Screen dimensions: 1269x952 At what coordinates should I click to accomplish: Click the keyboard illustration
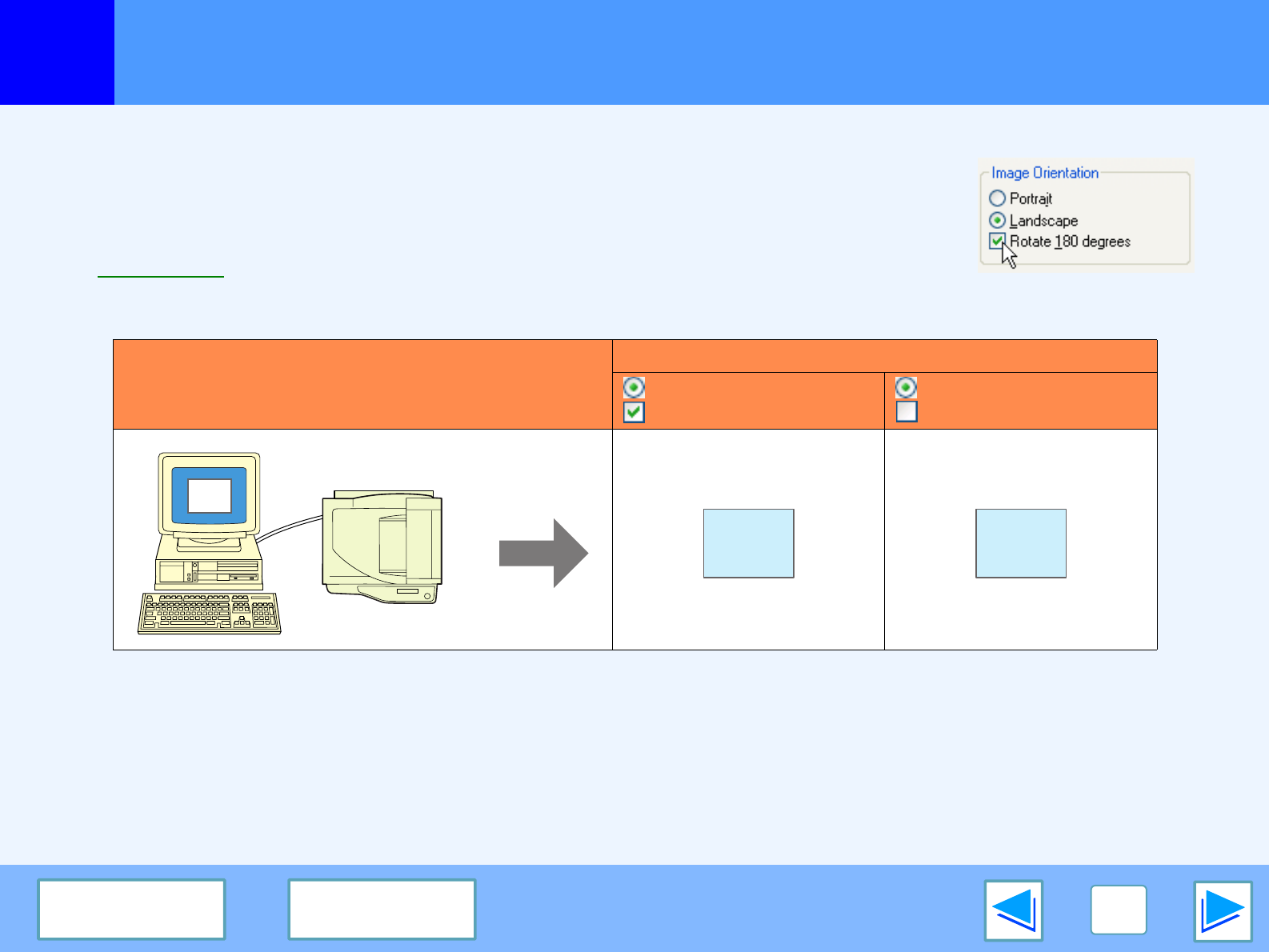[209, 614]
